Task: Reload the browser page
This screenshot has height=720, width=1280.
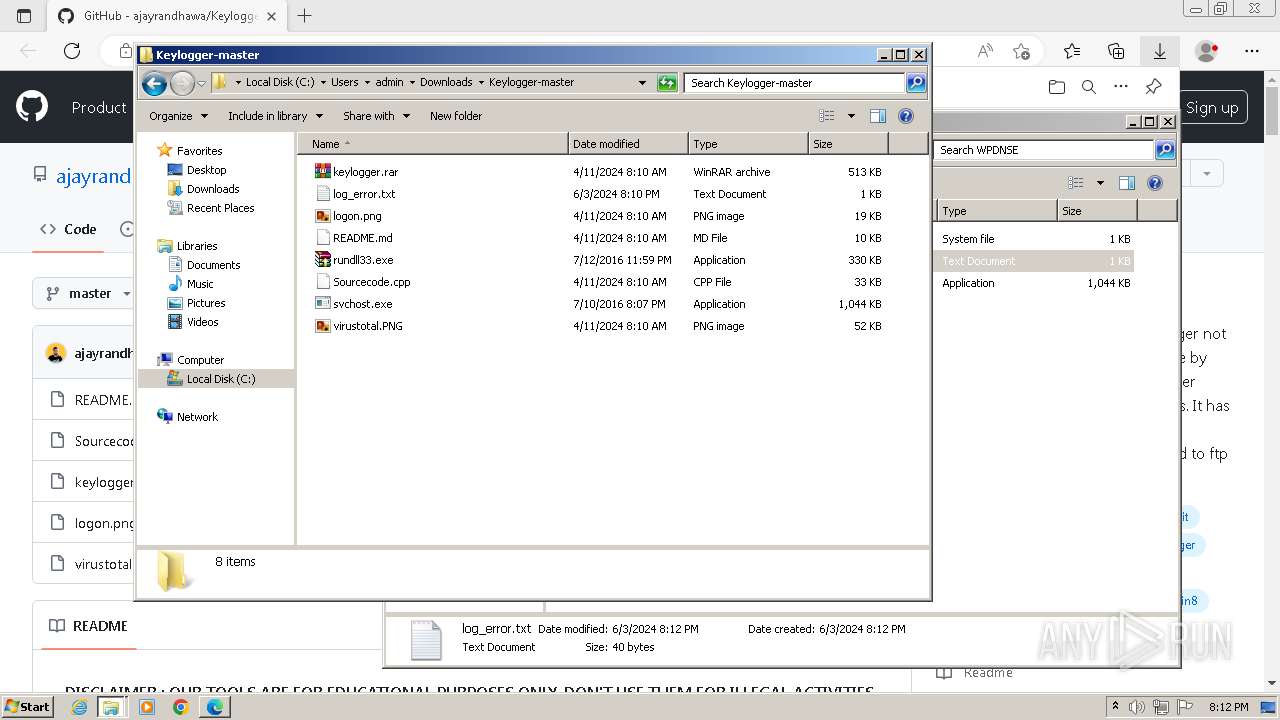Action: point(72,51)
